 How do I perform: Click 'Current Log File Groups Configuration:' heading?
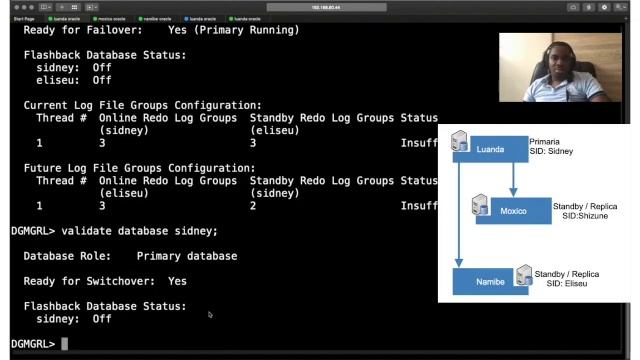[x=142, y=105]
